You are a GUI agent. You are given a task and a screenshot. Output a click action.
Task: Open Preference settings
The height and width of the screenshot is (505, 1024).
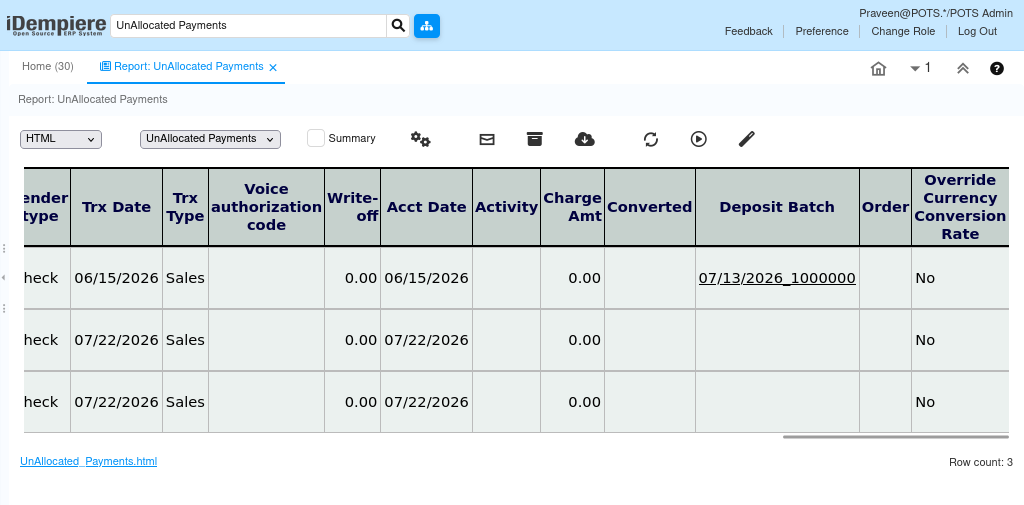coord(822,31)
